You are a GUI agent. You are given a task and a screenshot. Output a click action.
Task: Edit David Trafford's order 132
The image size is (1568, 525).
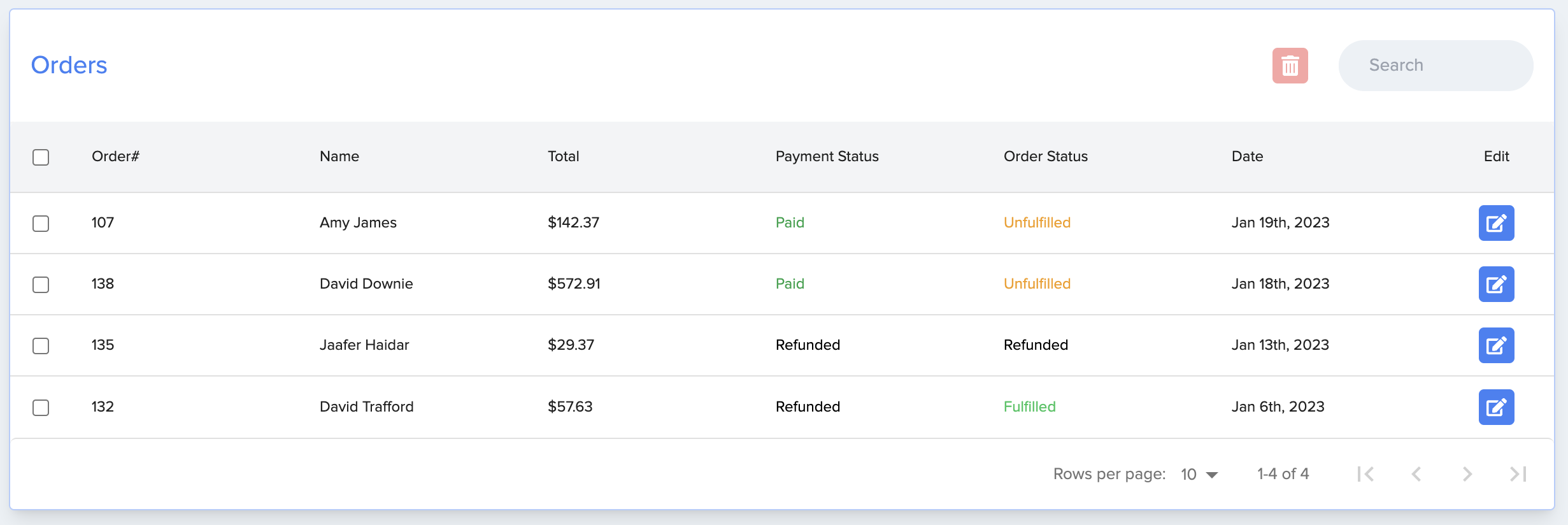[x=1495, y=407]
